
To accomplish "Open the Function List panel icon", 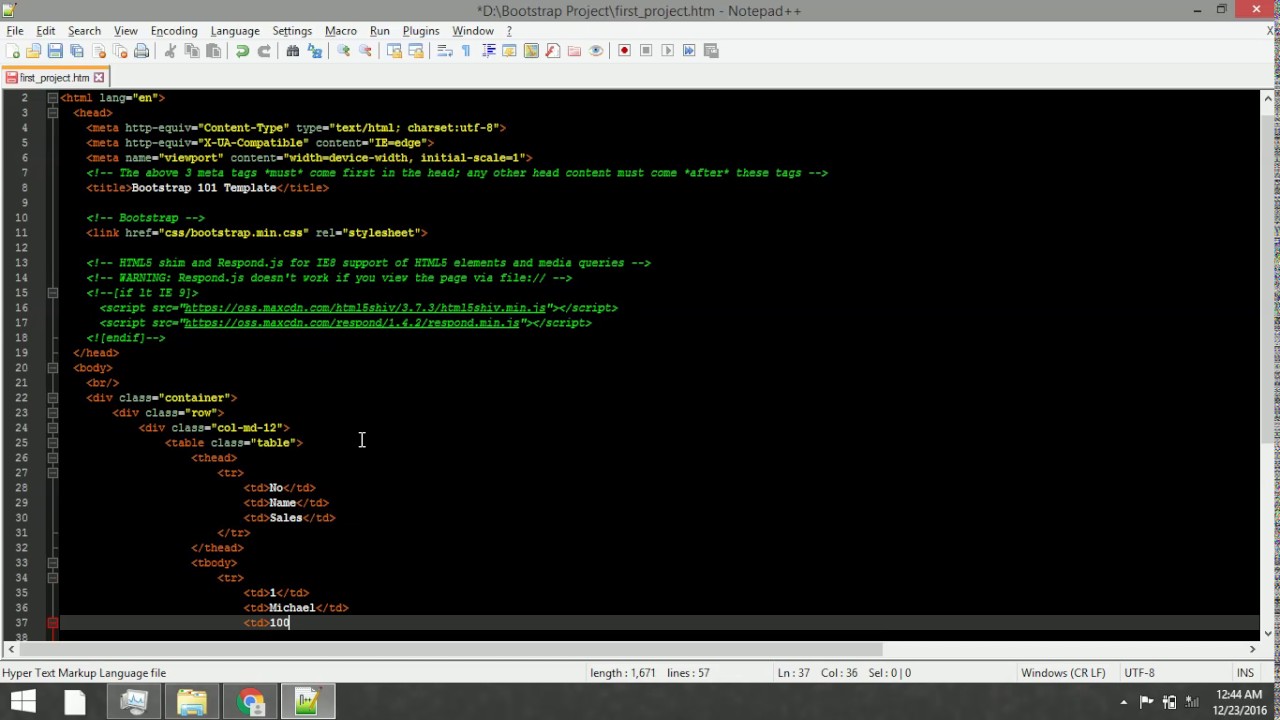I will point(552,51).
